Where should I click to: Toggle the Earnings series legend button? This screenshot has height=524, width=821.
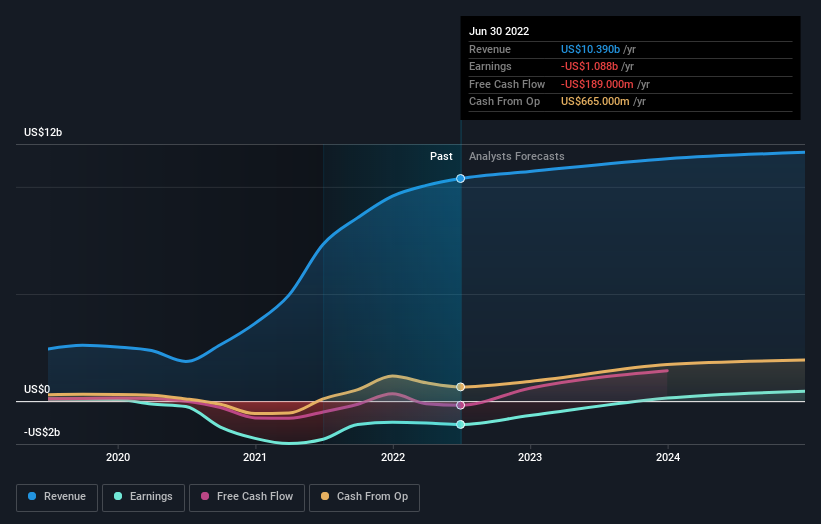pos(143,497)
